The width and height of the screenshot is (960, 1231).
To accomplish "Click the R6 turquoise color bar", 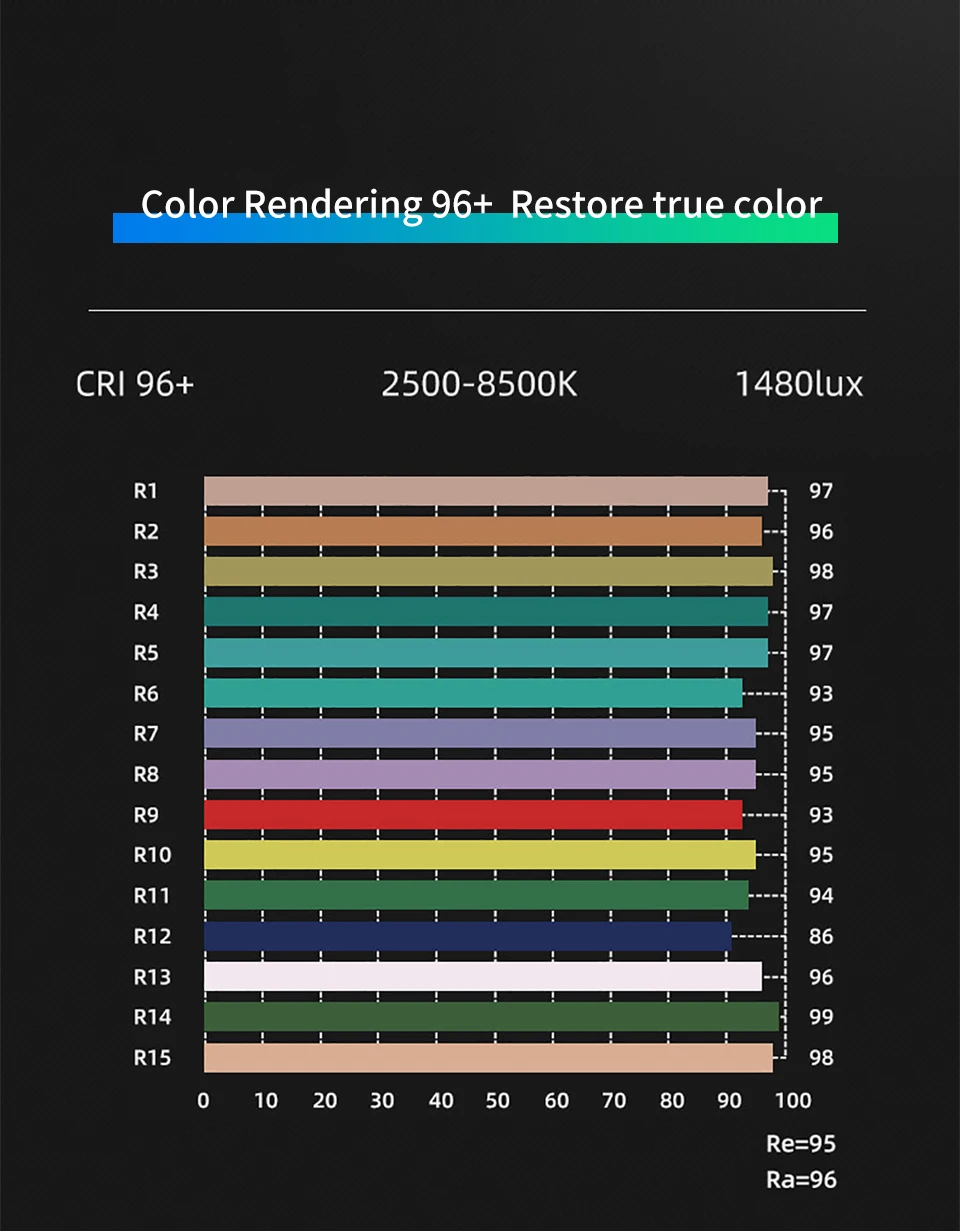I will click(473, 693).
